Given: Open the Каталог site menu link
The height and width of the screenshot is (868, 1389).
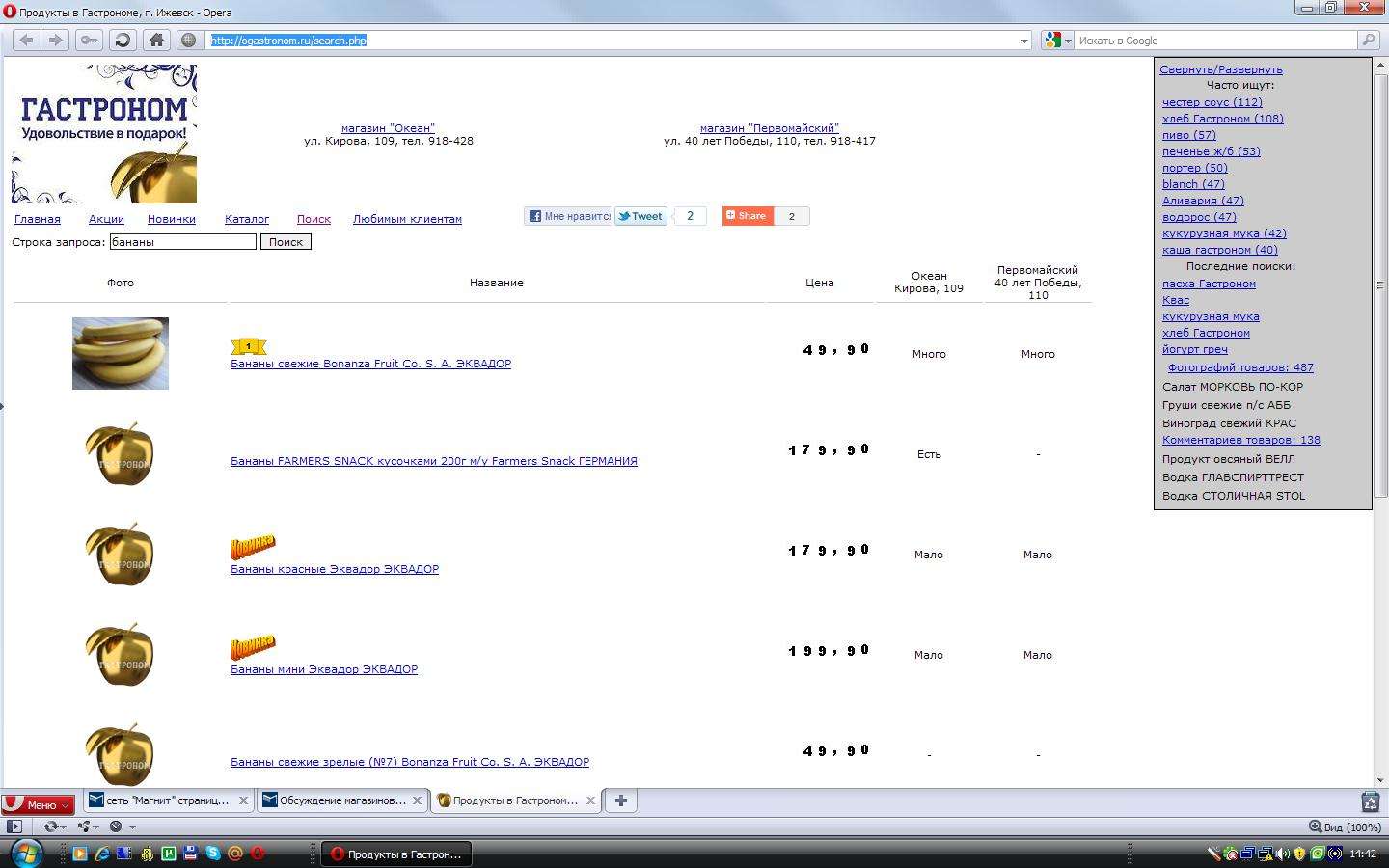Looking at the screenshot, I should [247, 219].
